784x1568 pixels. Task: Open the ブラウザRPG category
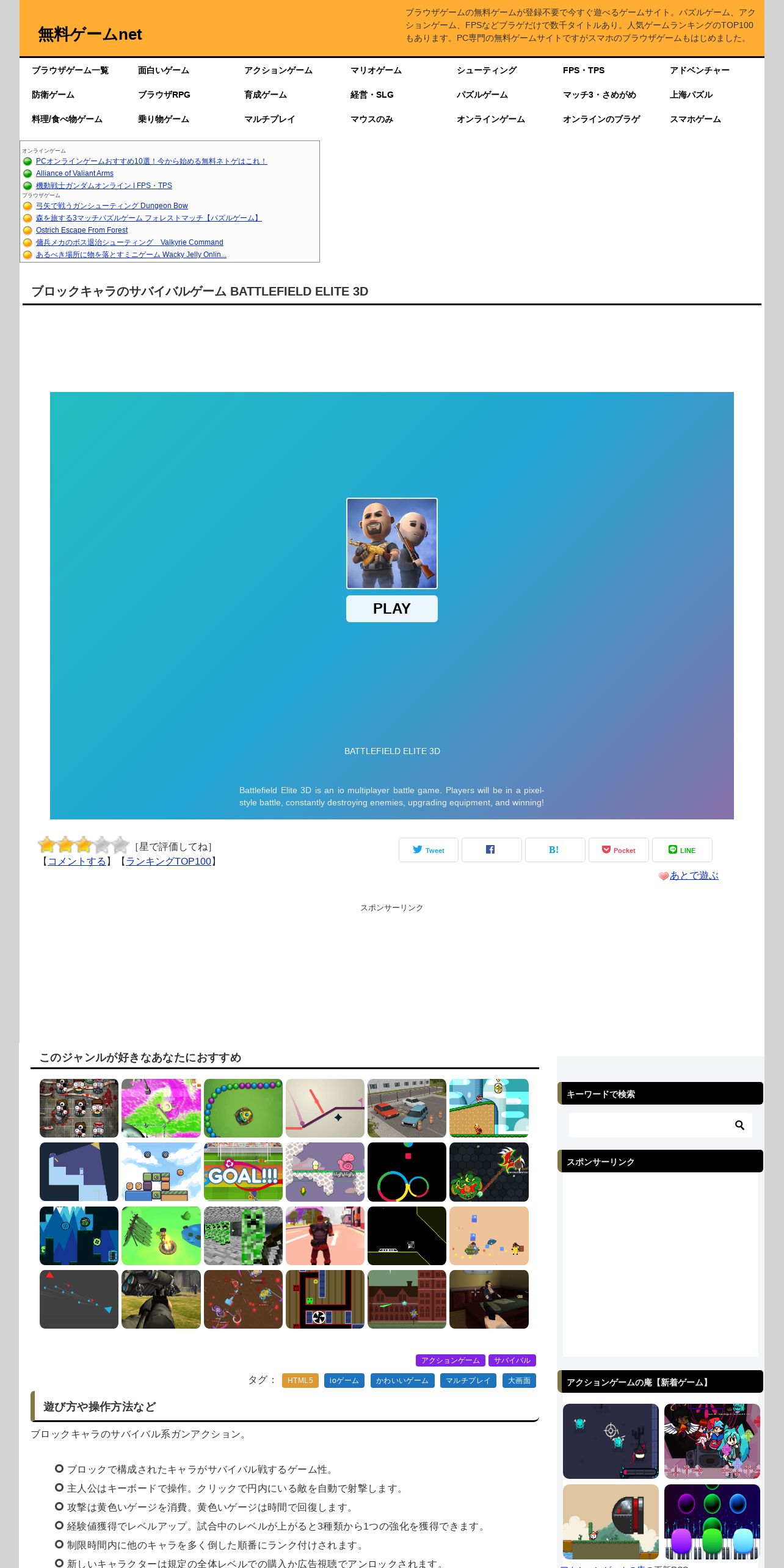click(x=164, y=95)
